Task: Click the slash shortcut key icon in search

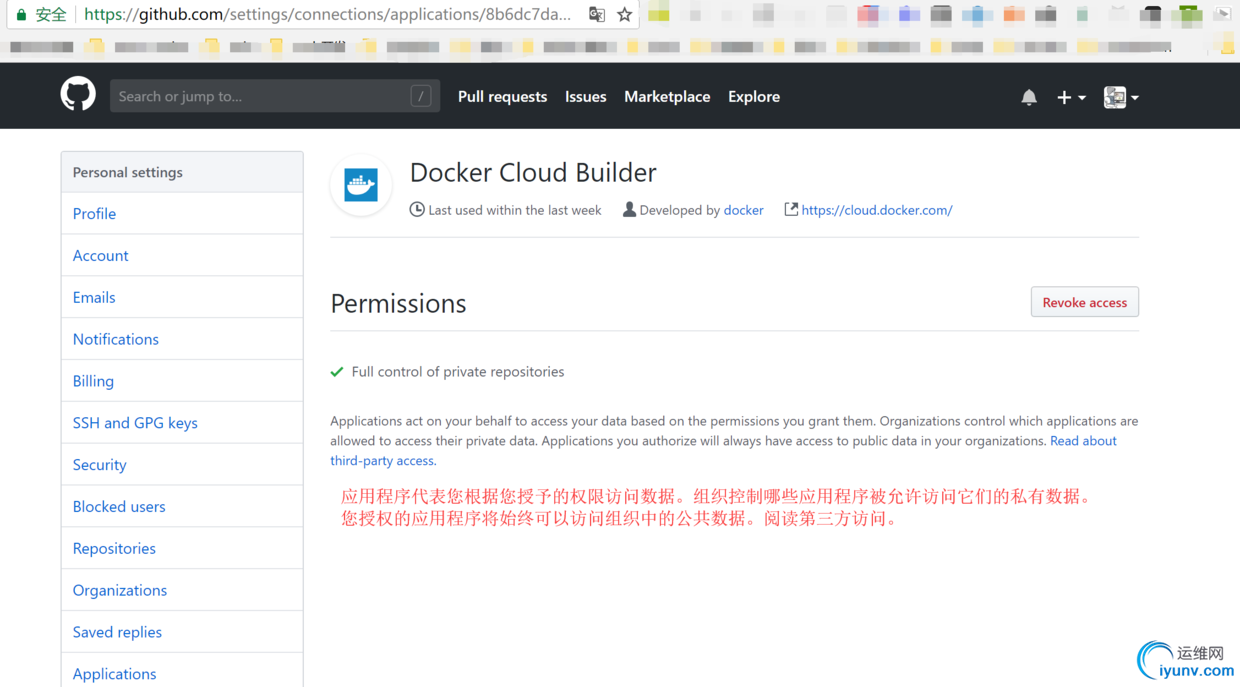Action: click(x=421, y=96)
